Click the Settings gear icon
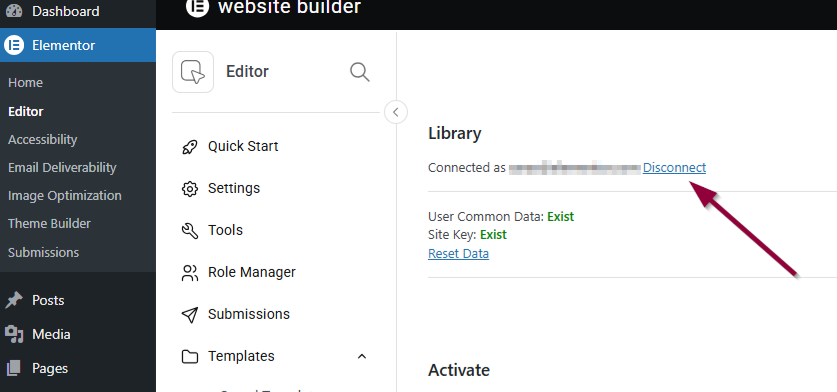The width and height of the screenshot is (837, 392). [x=190, y=189]
